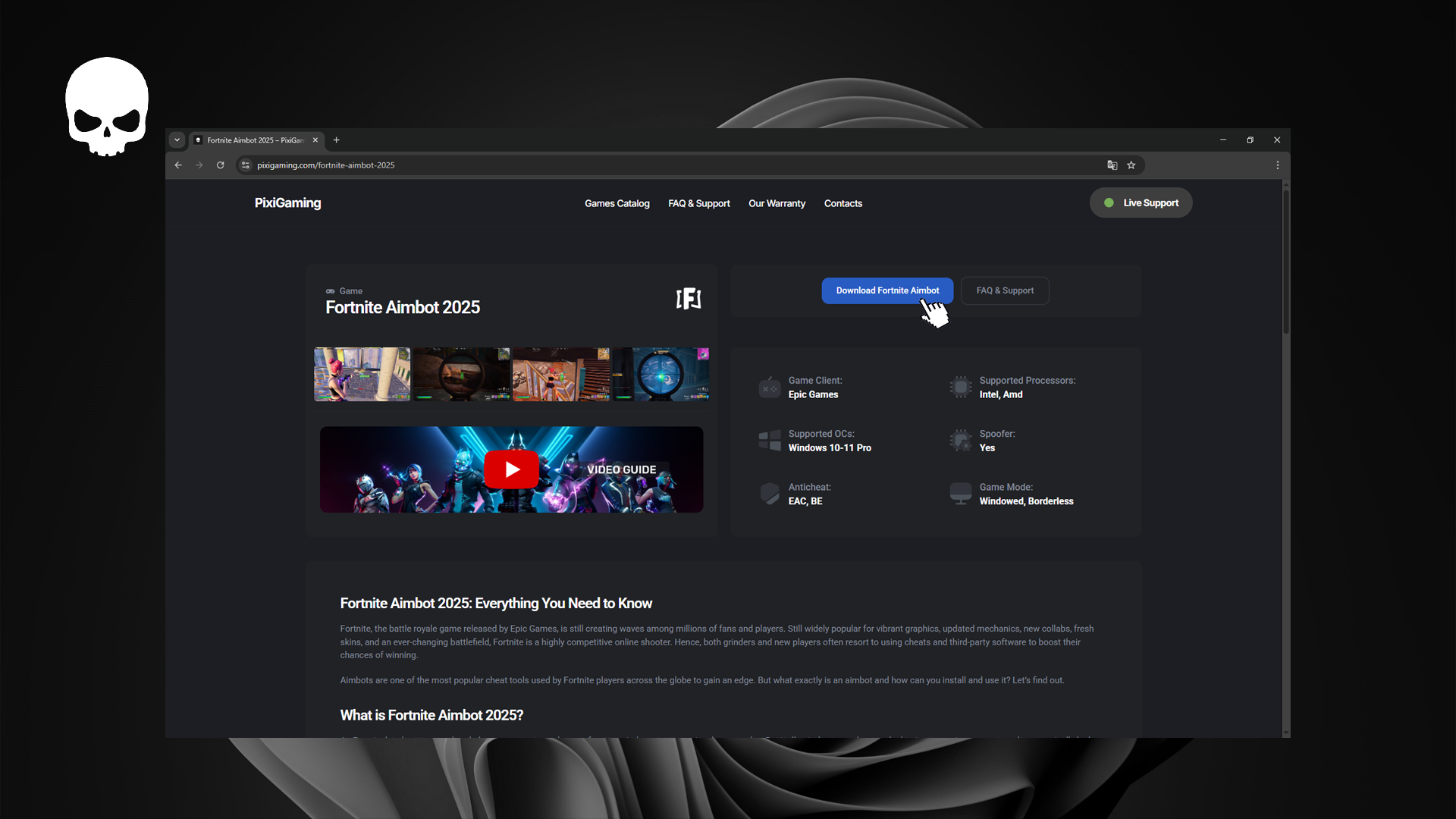Image resolution: width=1456 pixels, height=819 pixels.
Task: Open the Our Warranty nav link
Action: coord(777,203)
